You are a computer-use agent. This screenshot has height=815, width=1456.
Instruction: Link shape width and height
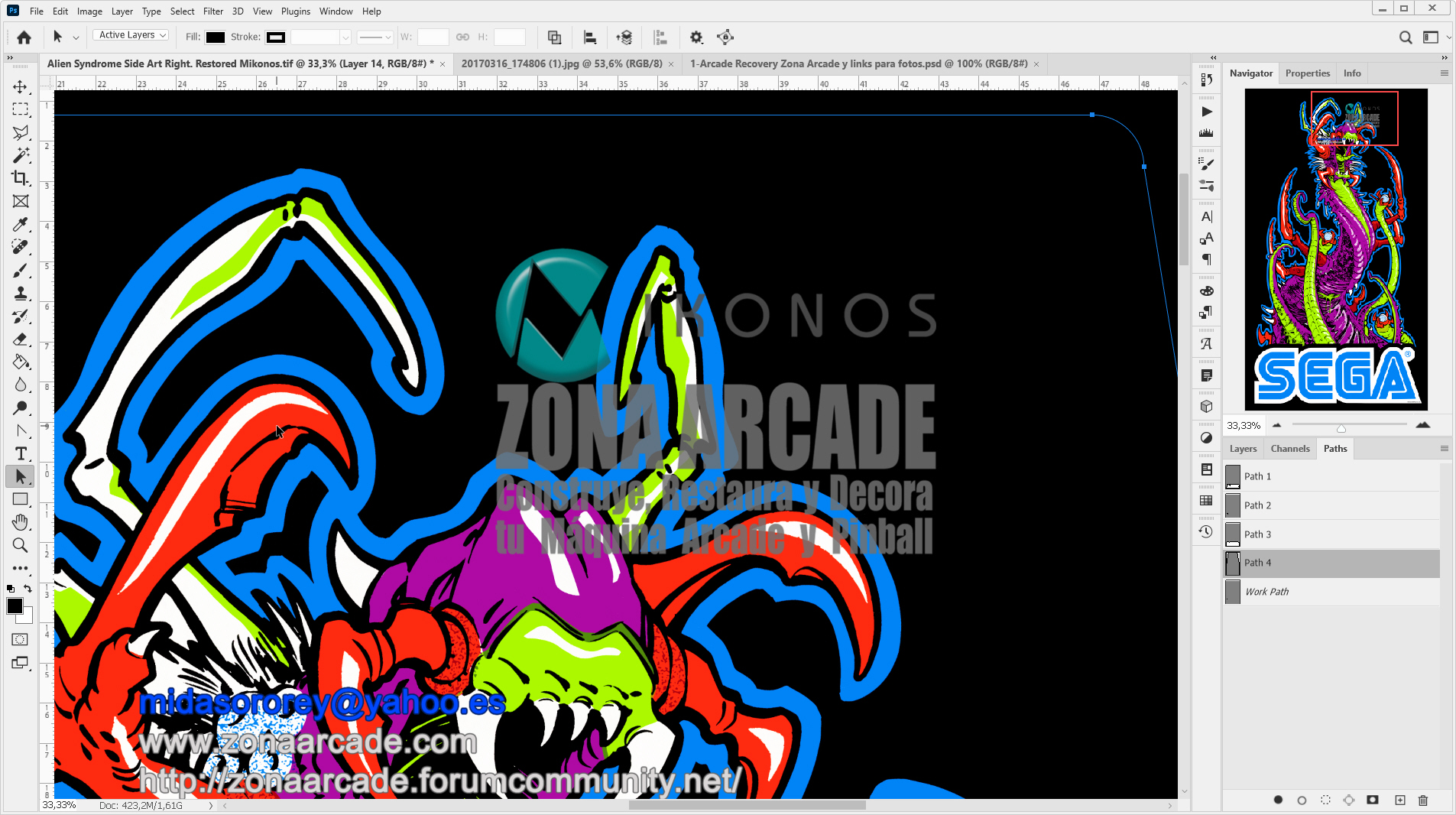click(x=462, y=37)
